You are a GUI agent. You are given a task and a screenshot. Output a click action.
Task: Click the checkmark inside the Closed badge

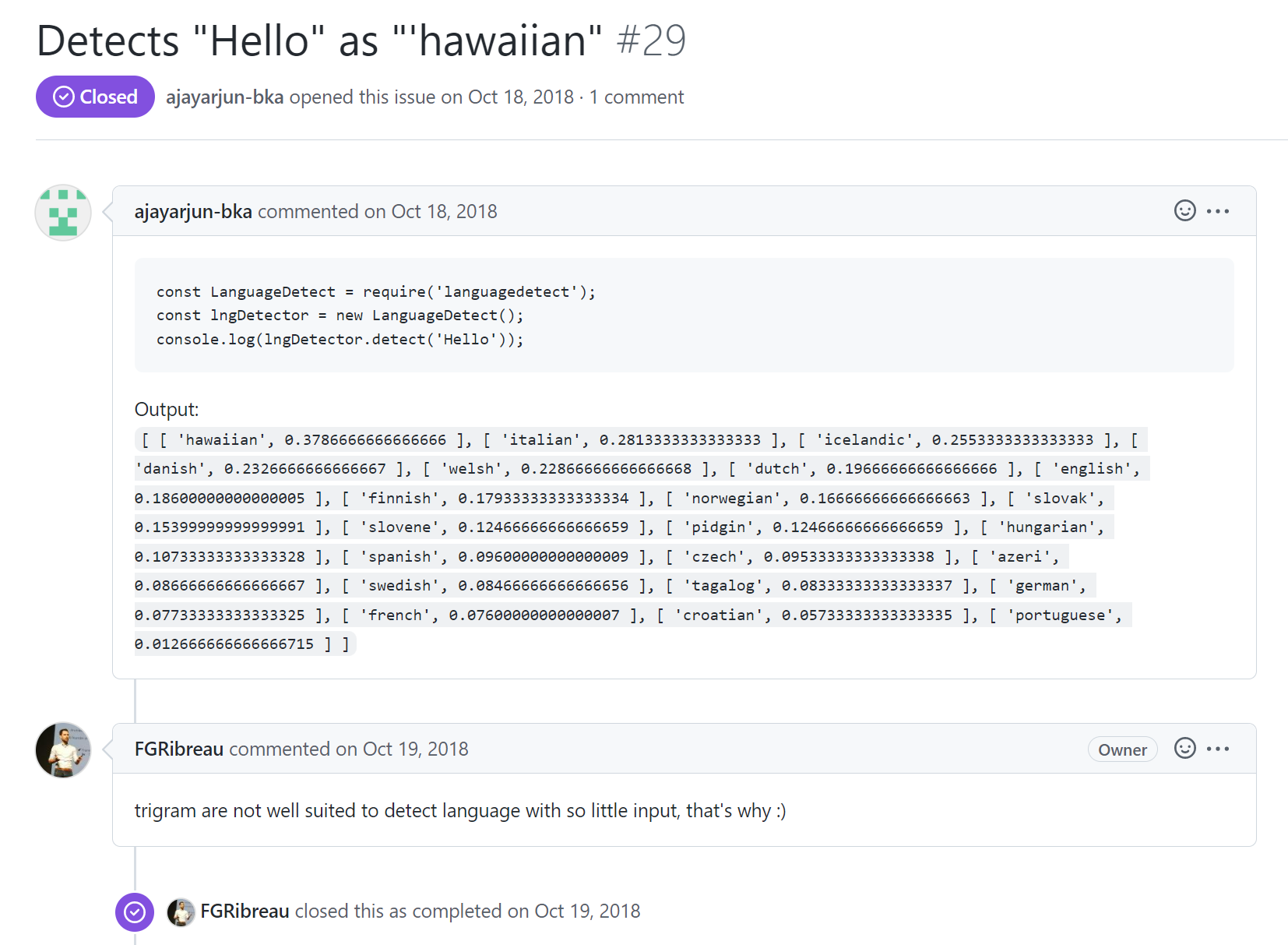point(64,97)
